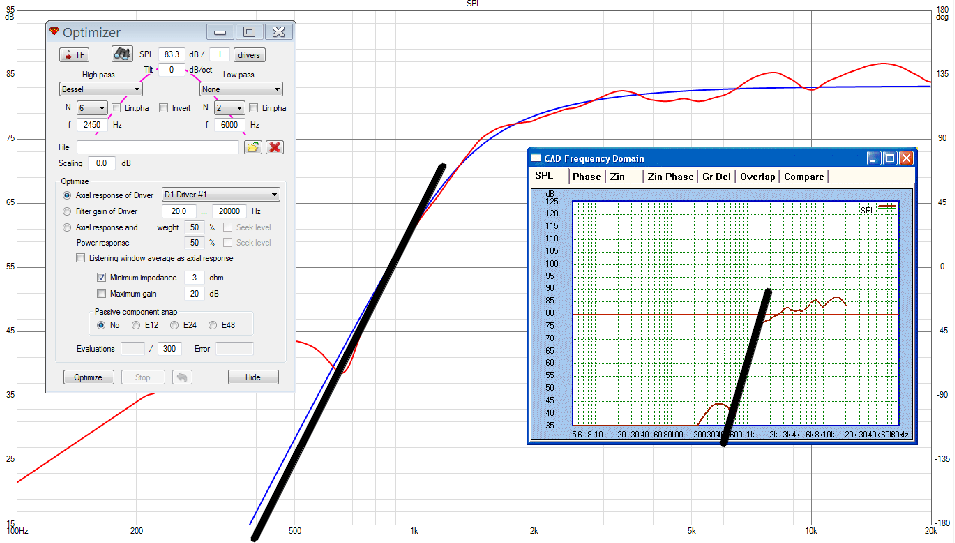Select No passive component snap radio
Viewport: 955px width, 543px height.
(101, 326)
